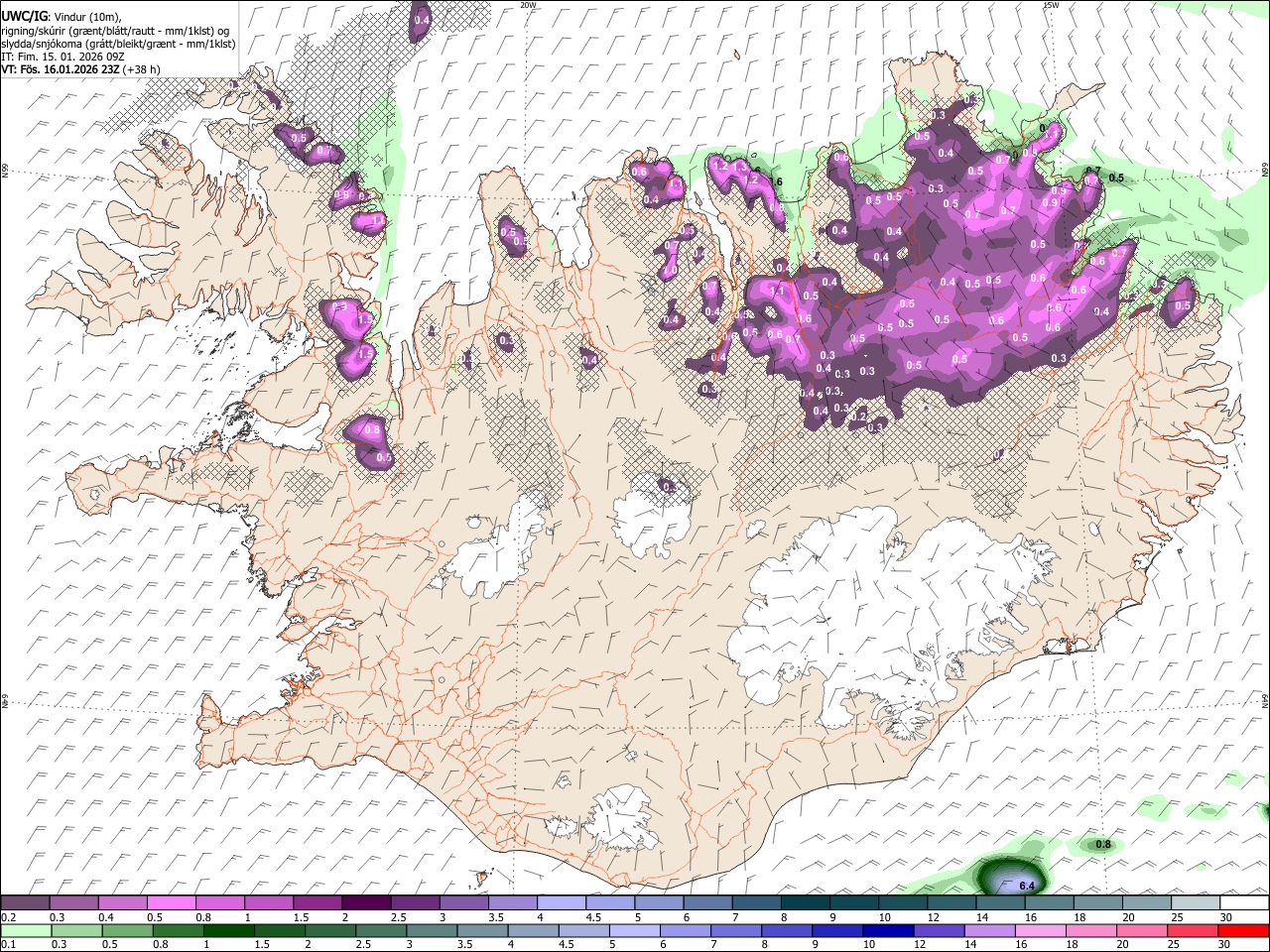The height and width of the screenshot is (952, 1270).
Task: Pick the snow legend swatch between 0.5 and 0.8
Action: click(171, 903)
